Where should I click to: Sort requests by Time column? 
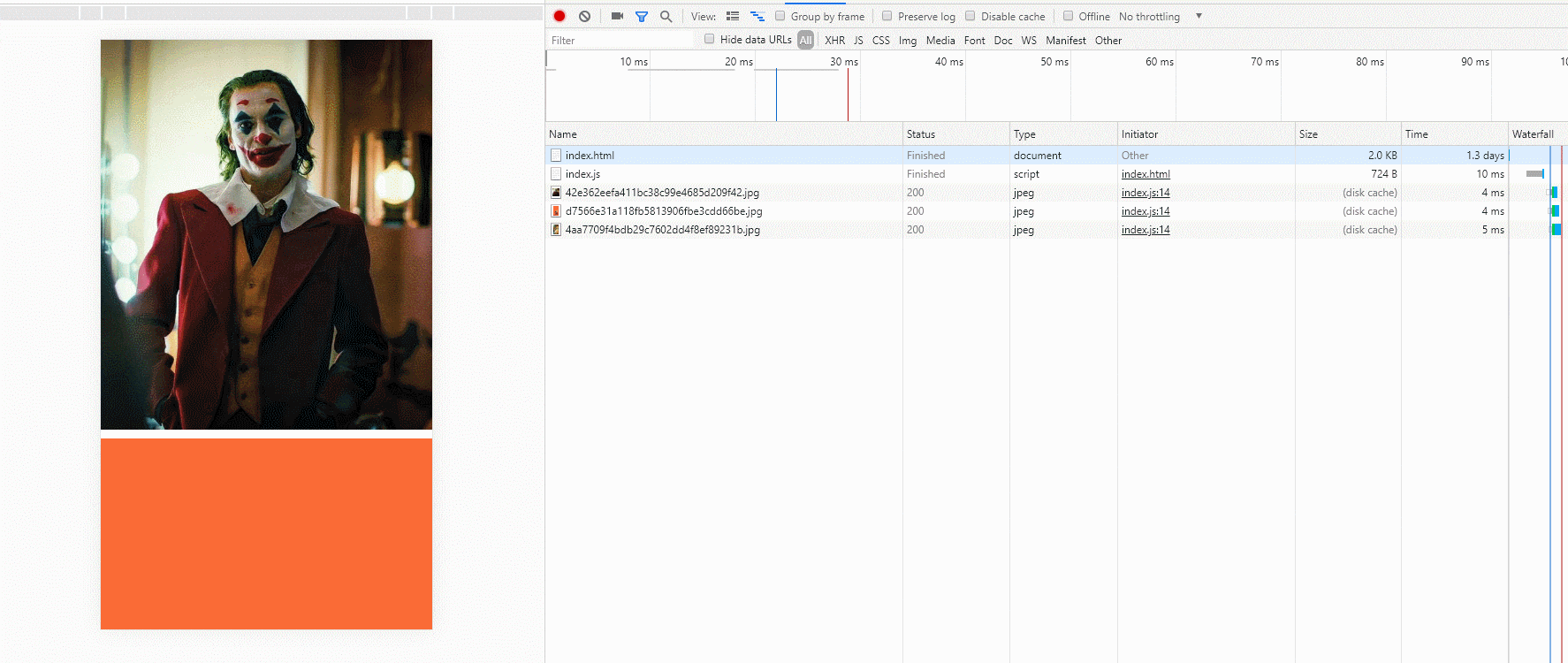[x=1455, y=134]
